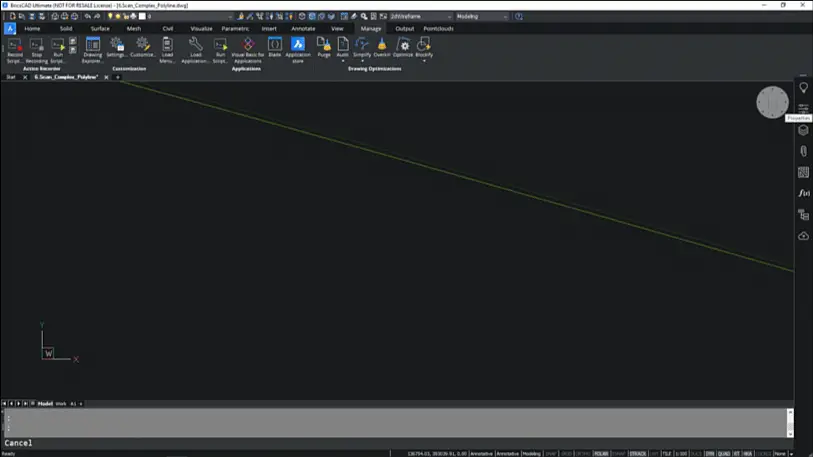
Task: Switch to the Start document tab
Action: coord(11,77)
